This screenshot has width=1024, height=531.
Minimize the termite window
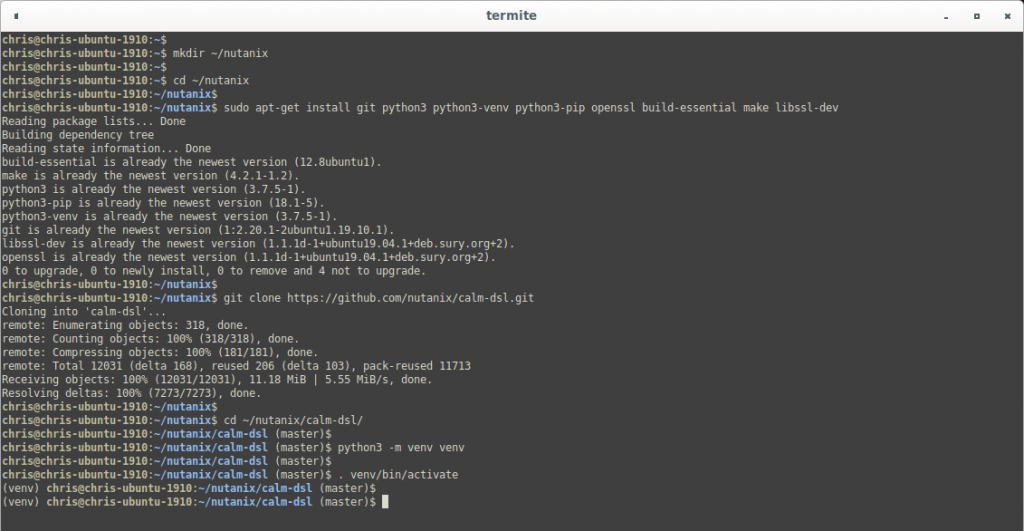pyautogui.click(x=946, y=16)
